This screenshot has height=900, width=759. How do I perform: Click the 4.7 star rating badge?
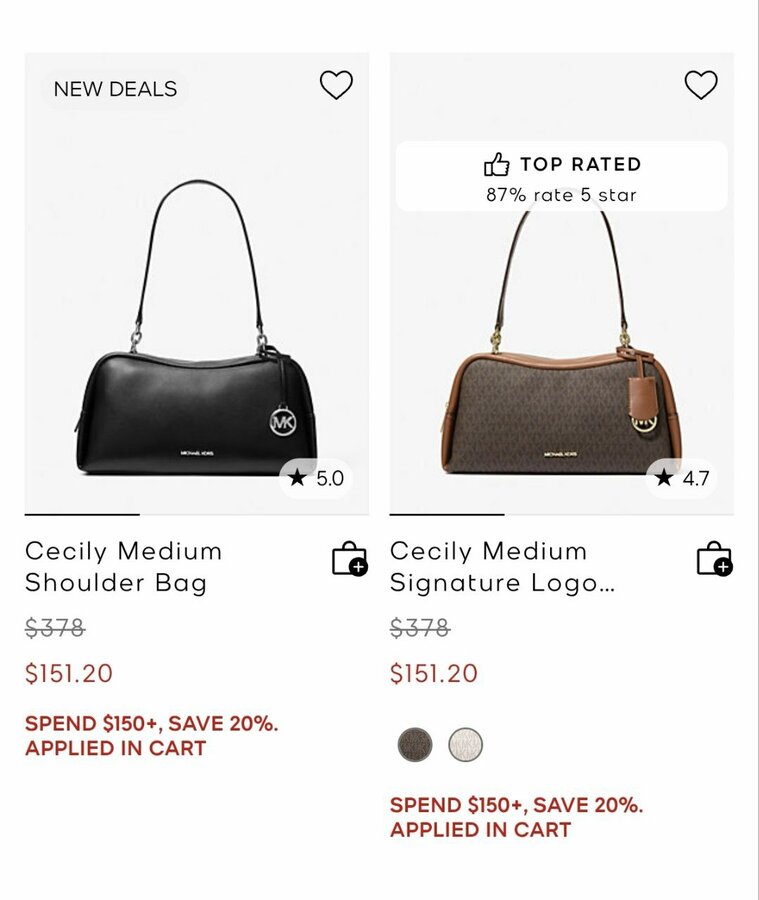pos(682,478)
